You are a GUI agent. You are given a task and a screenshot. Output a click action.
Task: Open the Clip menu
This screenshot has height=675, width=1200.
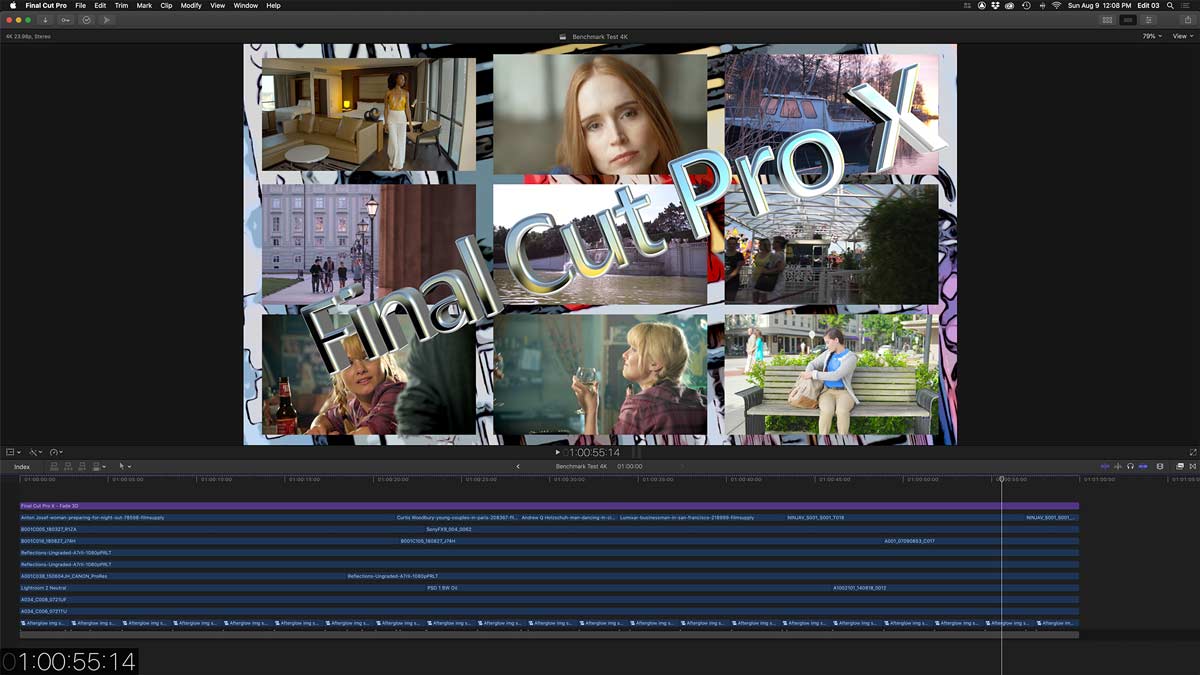point(166,6)
